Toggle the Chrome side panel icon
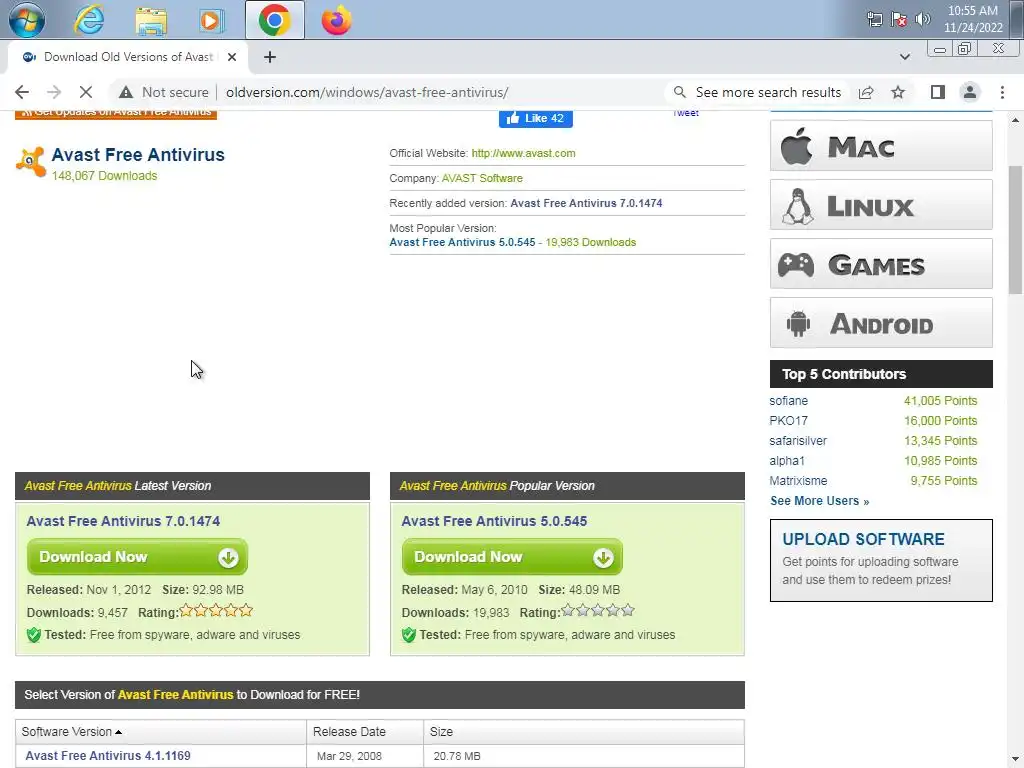1024x768 pixels. (x=938, y=92)
